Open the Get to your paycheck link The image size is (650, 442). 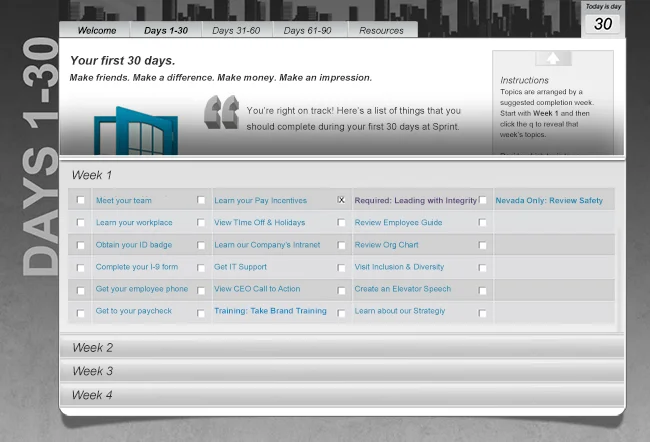click(133, 311)
